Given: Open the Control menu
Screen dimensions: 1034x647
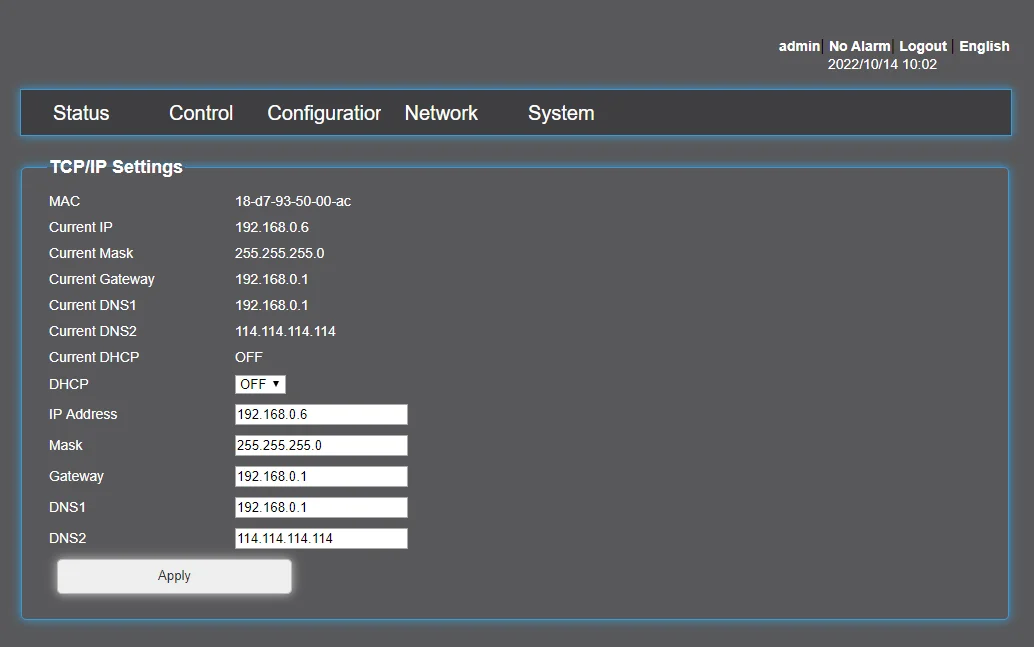Looking at the screenshot, I should pyautogui.click(x=201, y=113).
